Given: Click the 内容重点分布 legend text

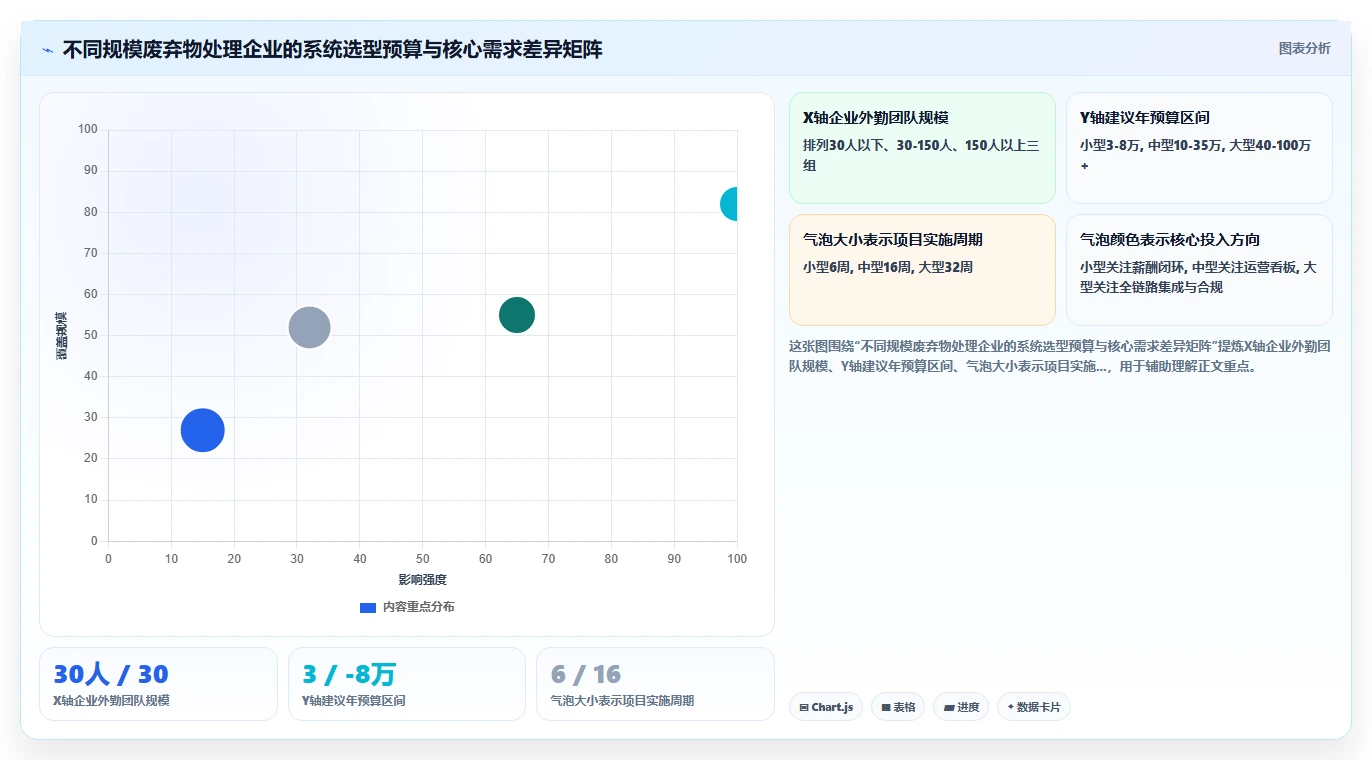Looking at the screenshot, I should click(418, 607).
